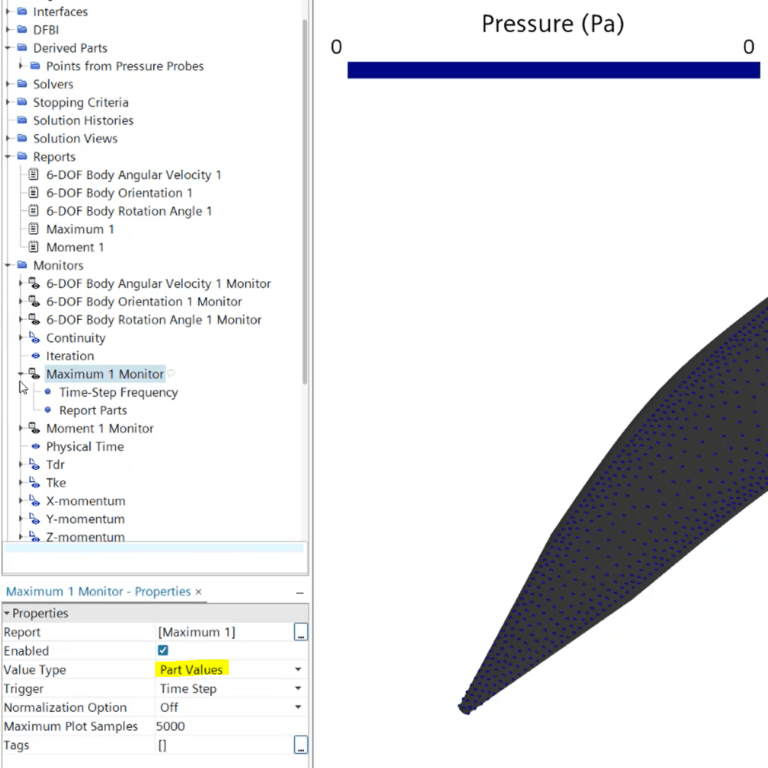768x768 pixels.
Task: Open the Normalization Option dropdown
Action: pos(298,707)
